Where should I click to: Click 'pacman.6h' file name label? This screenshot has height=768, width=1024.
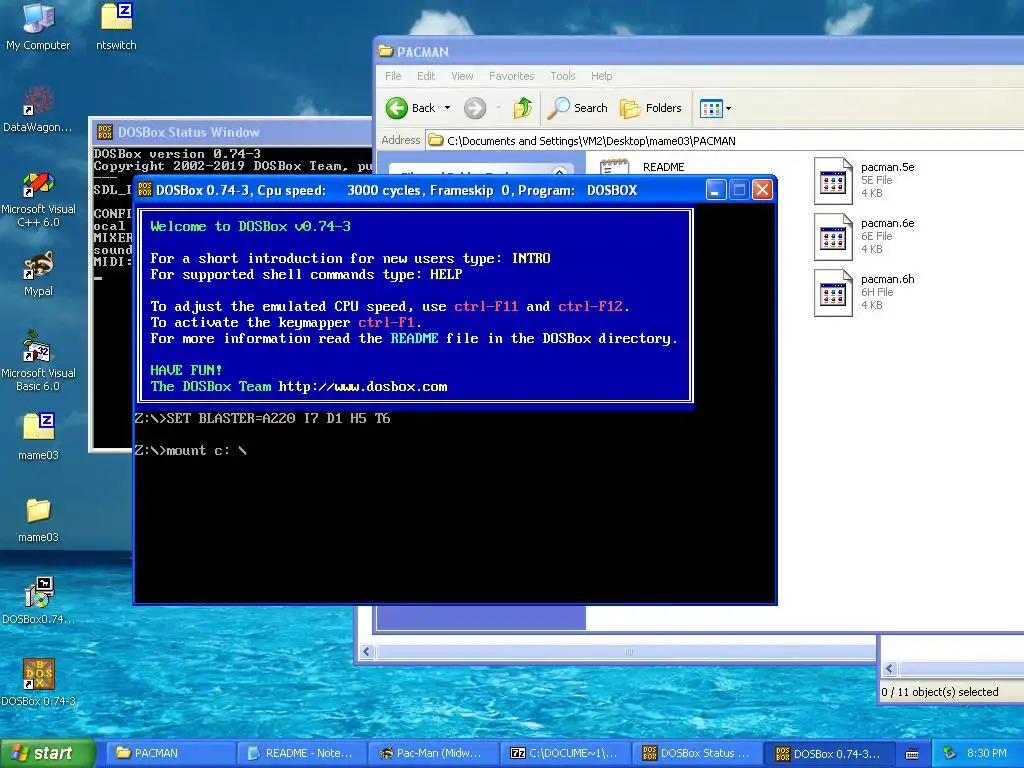(887, 280)
